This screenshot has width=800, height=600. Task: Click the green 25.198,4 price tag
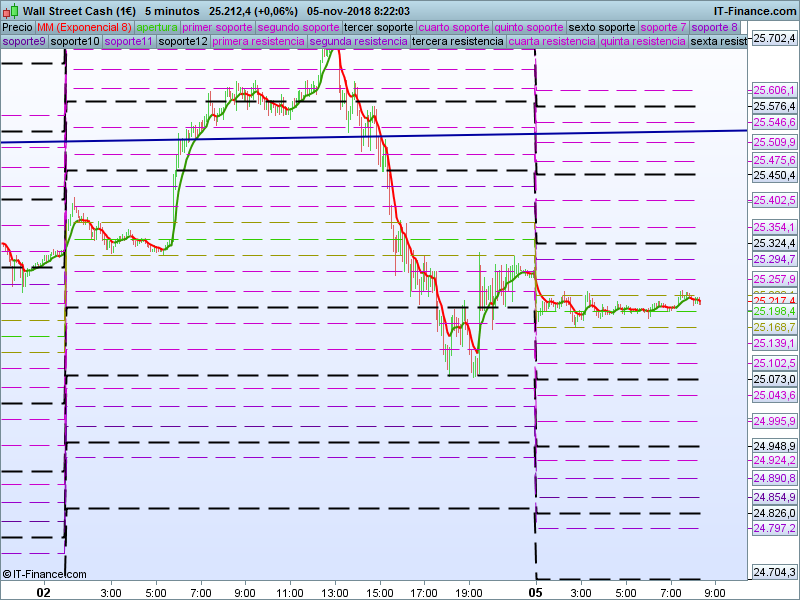tap(773, 311)
